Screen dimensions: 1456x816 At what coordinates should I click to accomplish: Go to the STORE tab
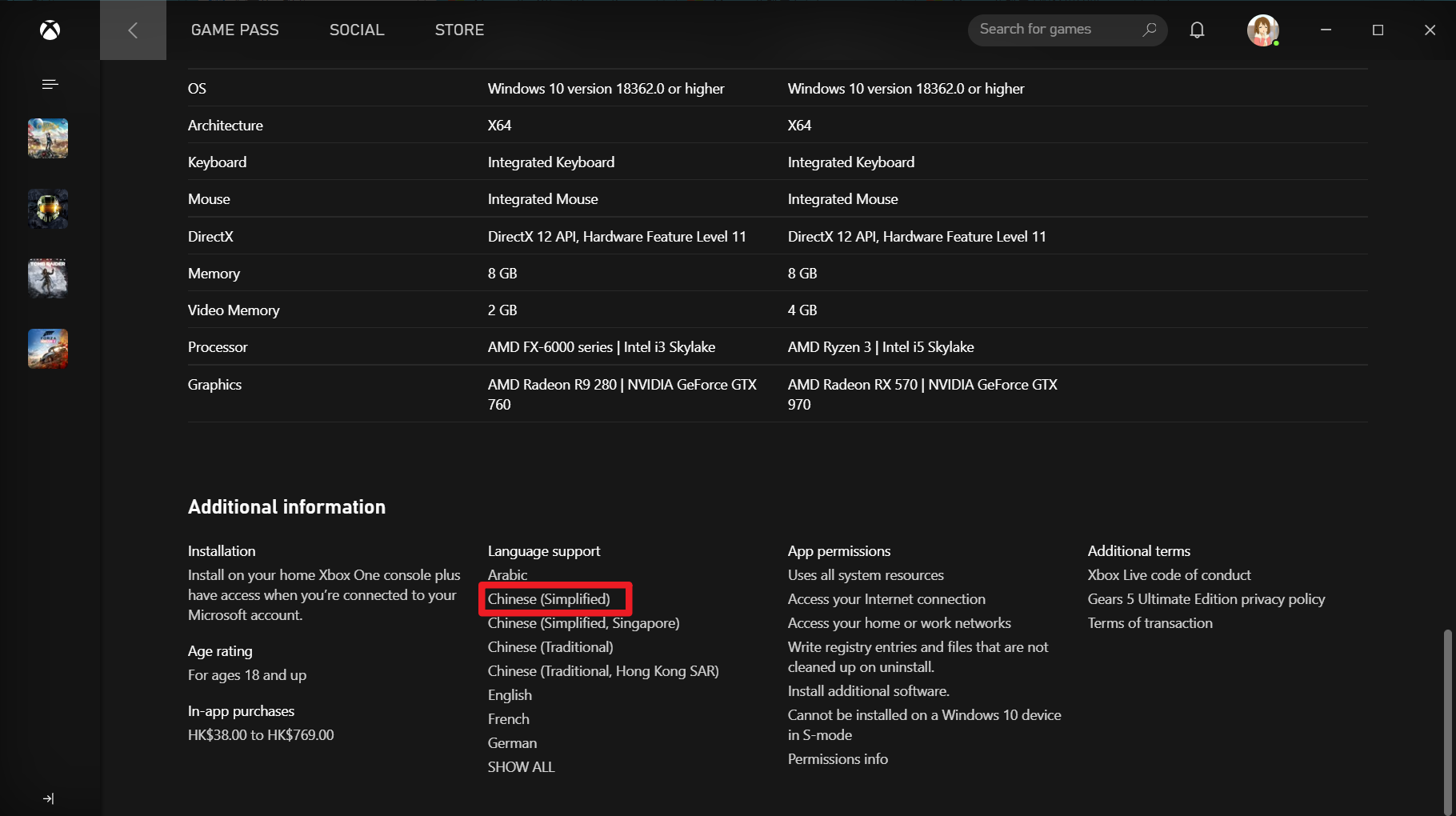pyautogui.click(x=459, y=30)
